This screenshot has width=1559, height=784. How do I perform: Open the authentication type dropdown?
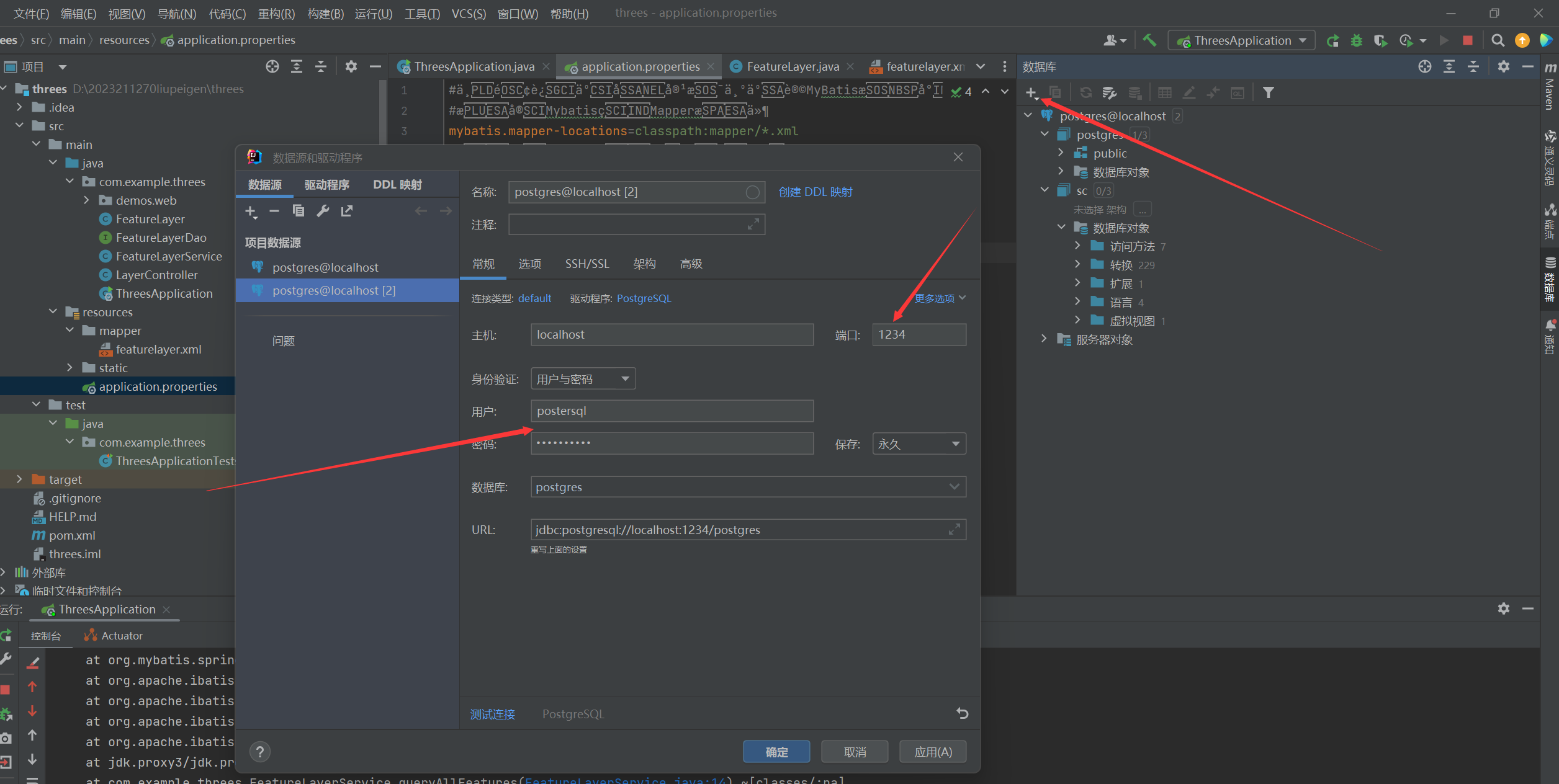pyautogui.click(x=583, y=379)
